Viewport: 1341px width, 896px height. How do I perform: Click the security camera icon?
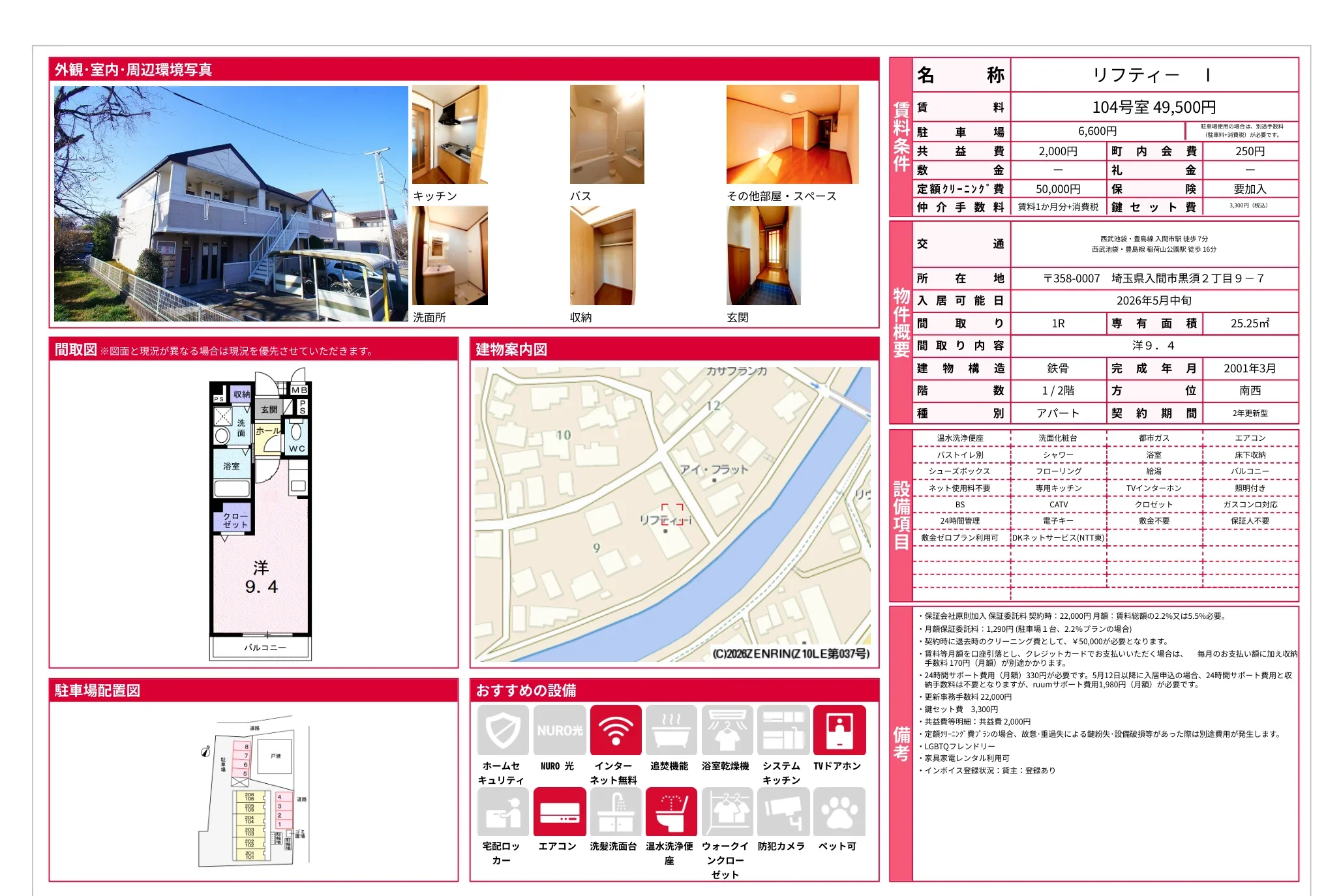click(x=783, y=811)
